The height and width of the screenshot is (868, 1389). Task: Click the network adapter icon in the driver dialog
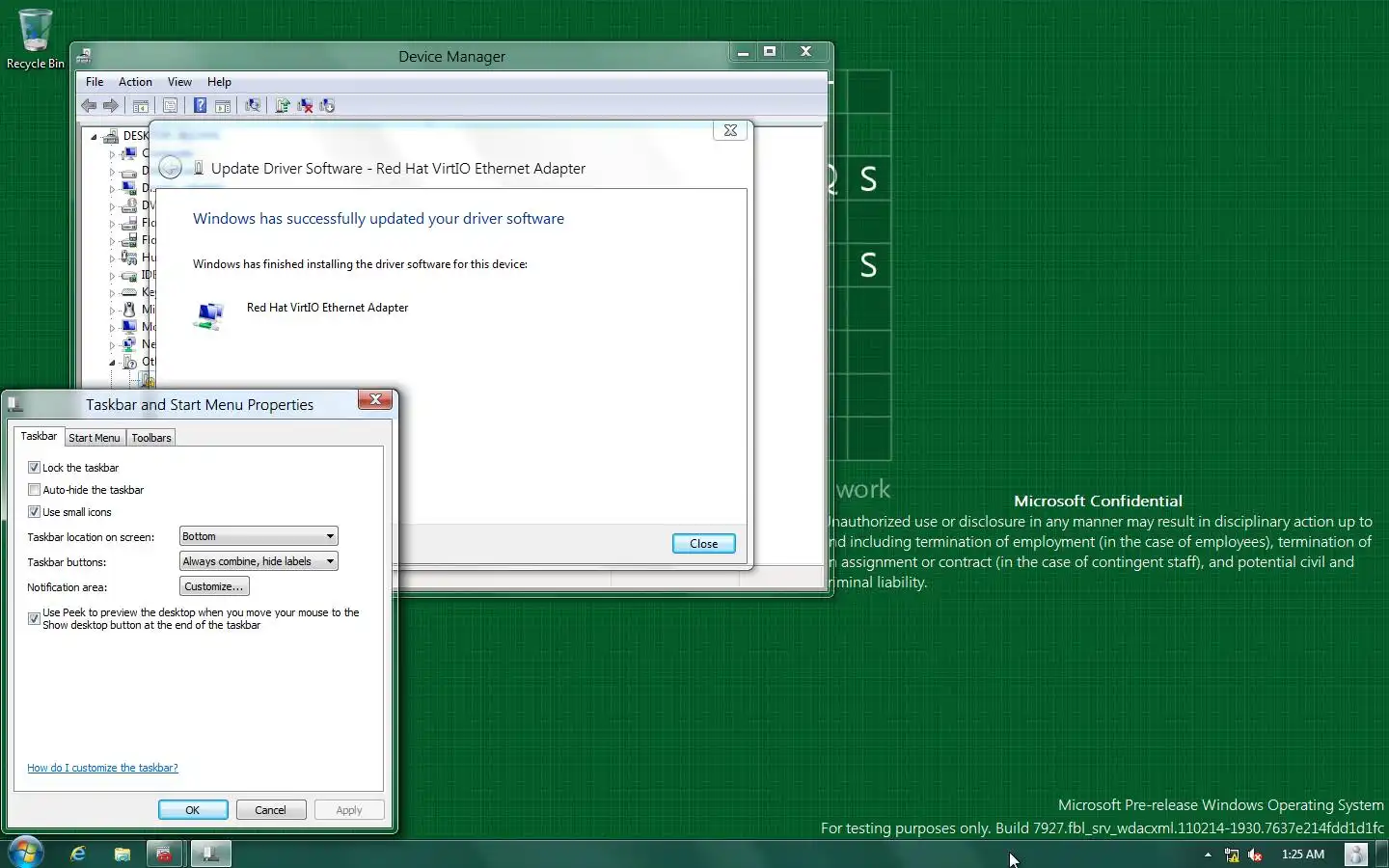coord(209,315)
